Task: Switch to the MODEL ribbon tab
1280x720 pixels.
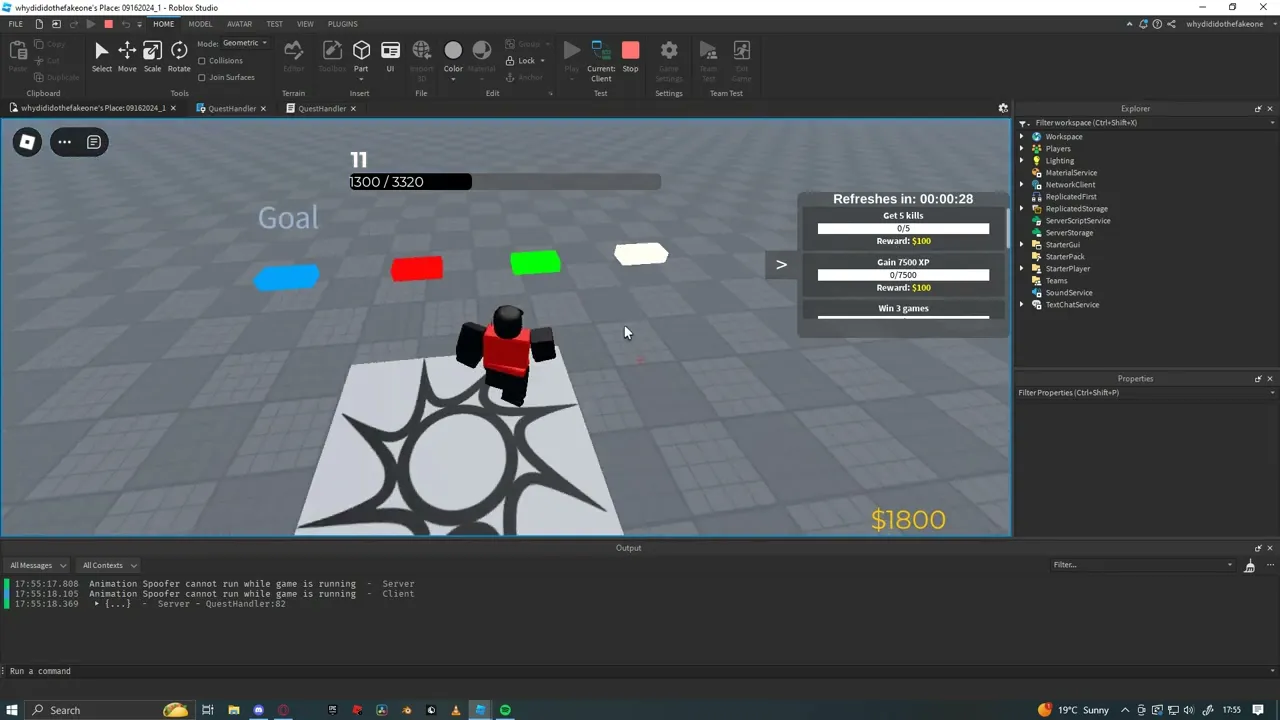Action: 200,24
